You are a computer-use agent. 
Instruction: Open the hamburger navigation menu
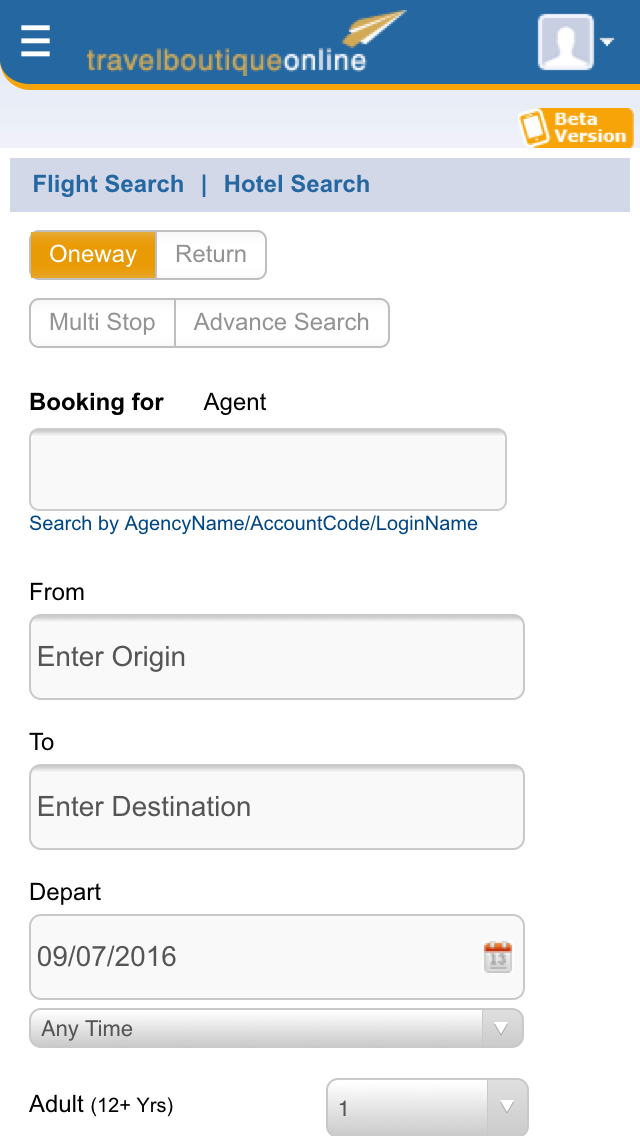(x=35, y=41)
